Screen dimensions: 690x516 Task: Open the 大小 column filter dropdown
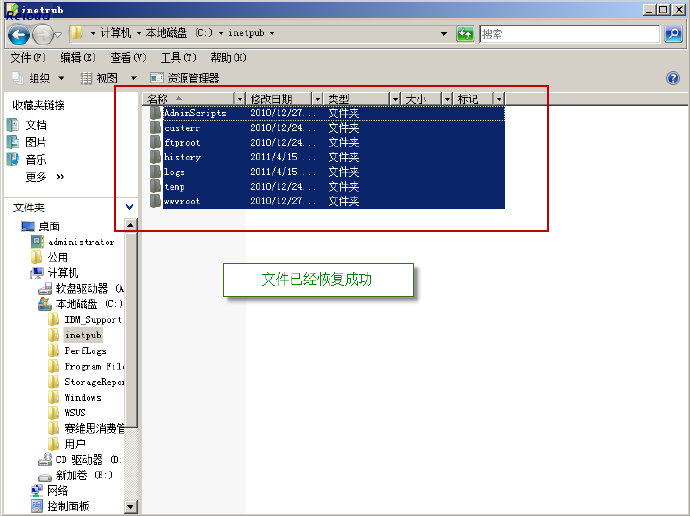coord(447,99)
